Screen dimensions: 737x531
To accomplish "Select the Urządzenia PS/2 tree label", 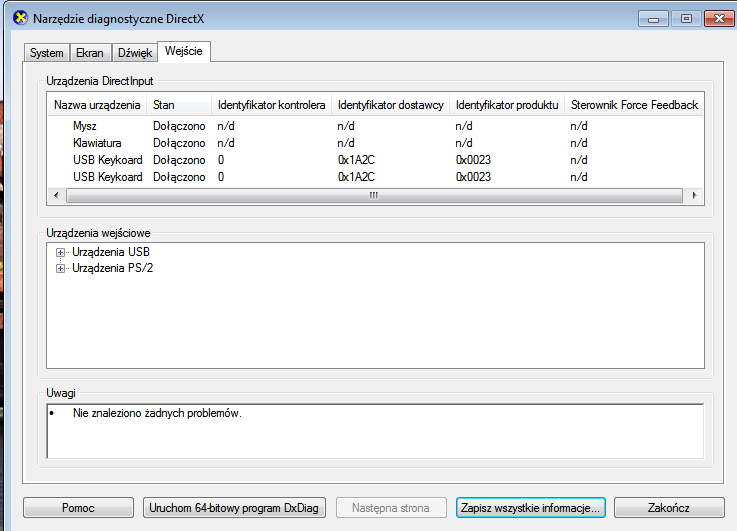I will pyautogui.click(x=112, y=268).
